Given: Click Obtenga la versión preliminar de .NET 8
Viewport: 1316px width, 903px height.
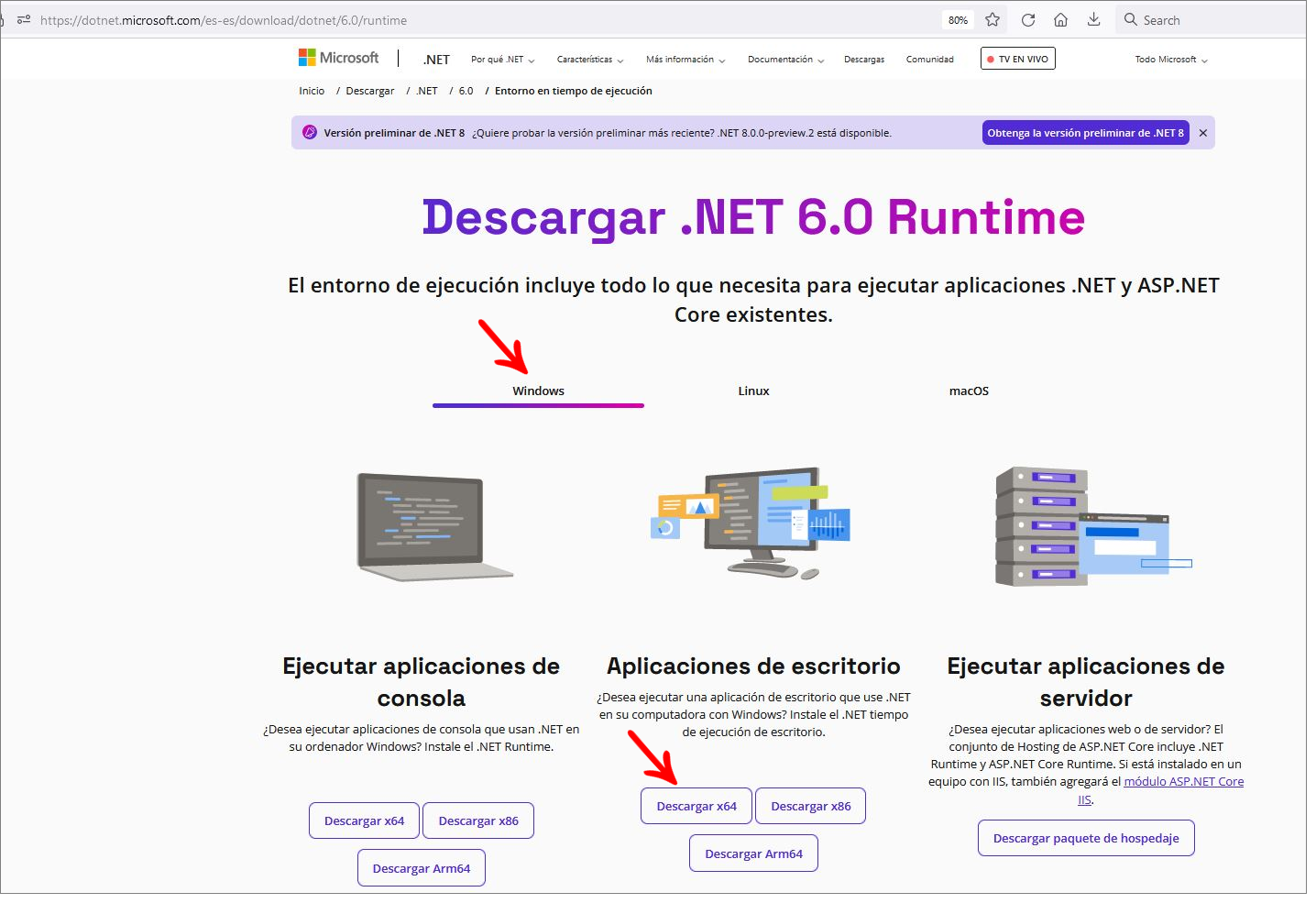Looking at the screenshot, I should (x=1085, y=133).
